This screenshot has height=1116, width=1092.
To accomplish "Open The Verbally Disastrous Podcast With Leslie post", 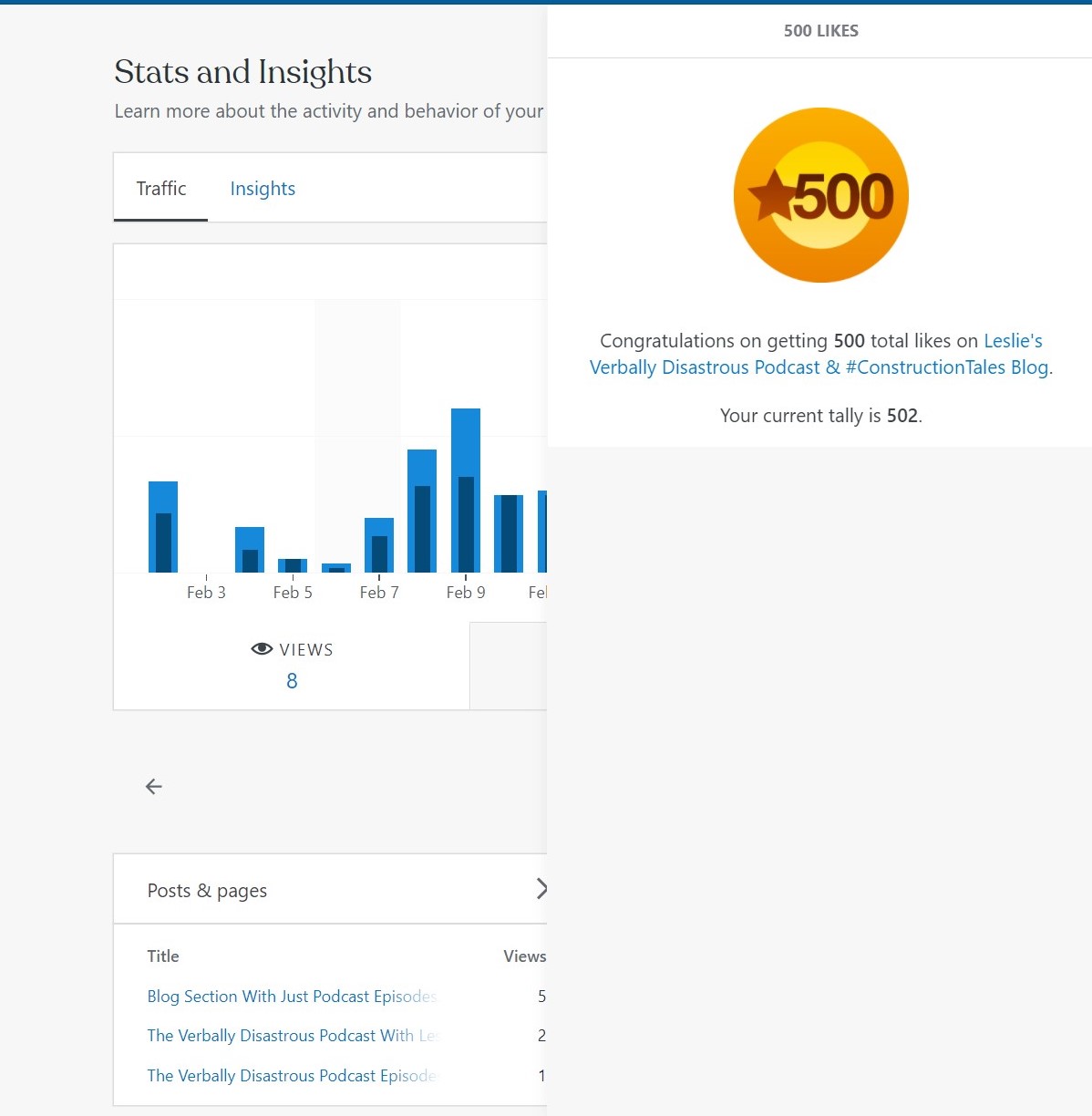I will click(x=294, y=1036).
